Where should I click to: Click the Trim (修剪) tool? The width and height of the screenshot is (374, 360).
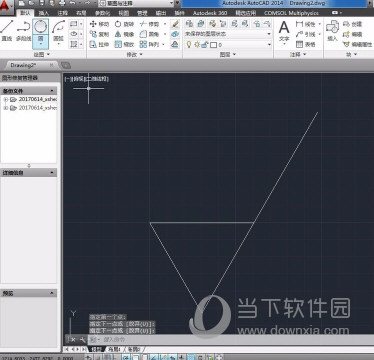pyautogui.click(x=149, y=24)
